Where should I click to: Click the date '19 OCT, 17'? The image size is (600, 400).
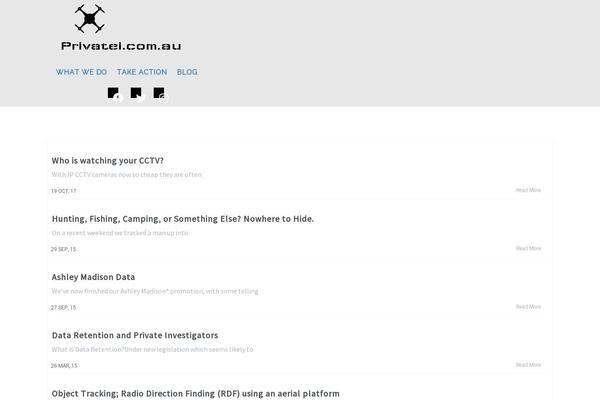64,191
